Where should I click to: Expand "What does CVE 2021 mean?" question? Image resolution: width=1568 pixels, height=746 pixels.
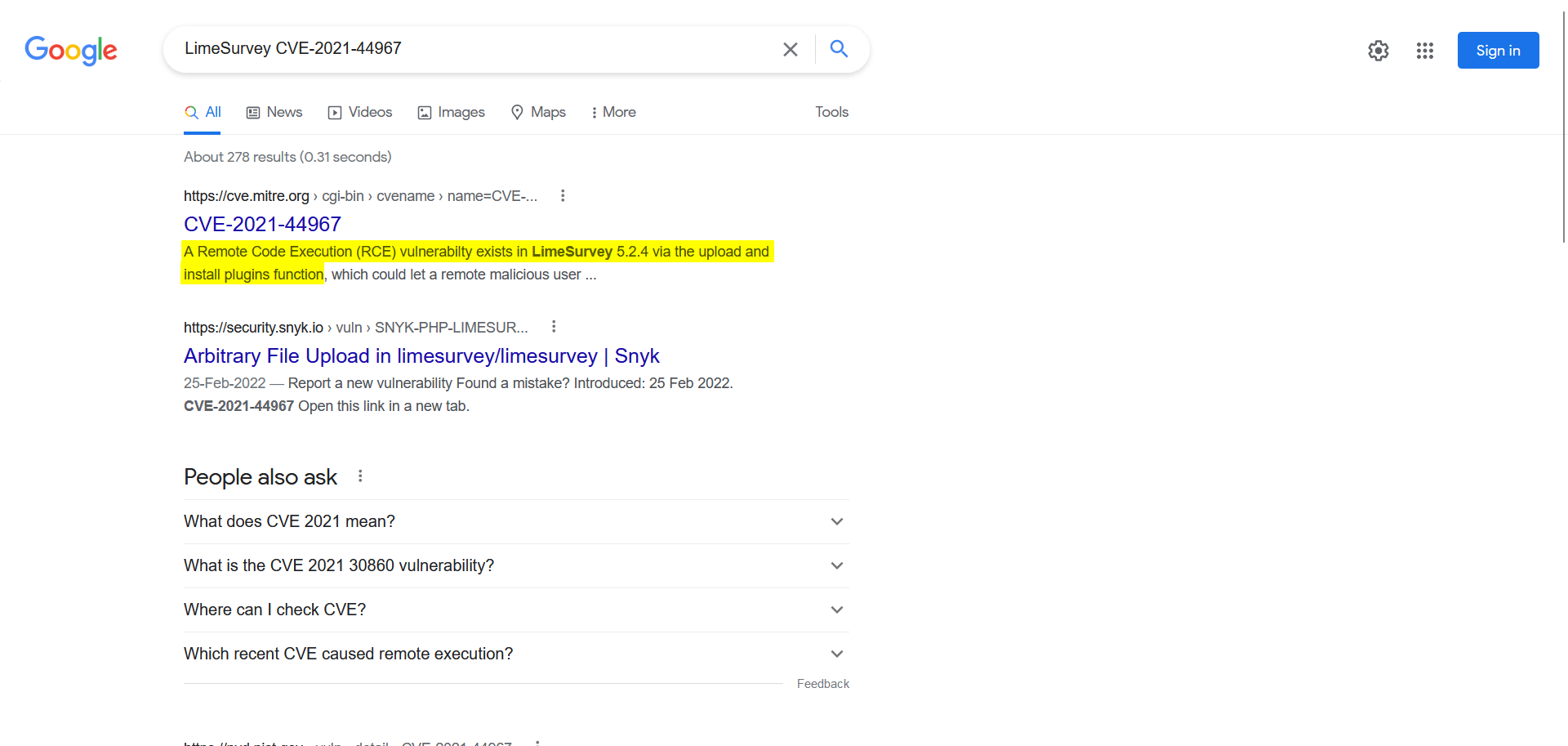[x=836, y=521]
